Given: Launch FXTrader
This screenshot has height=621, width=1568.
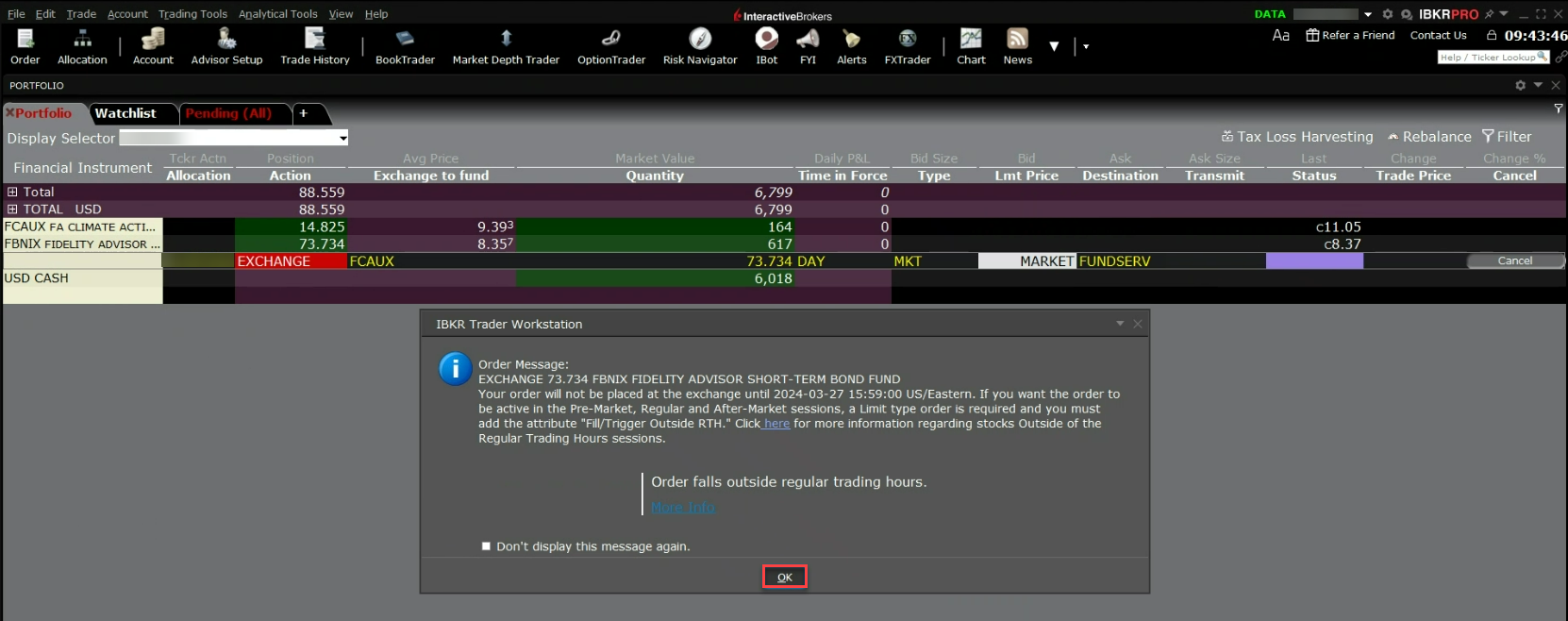Looking at the screenshot, I should point(908,46).
